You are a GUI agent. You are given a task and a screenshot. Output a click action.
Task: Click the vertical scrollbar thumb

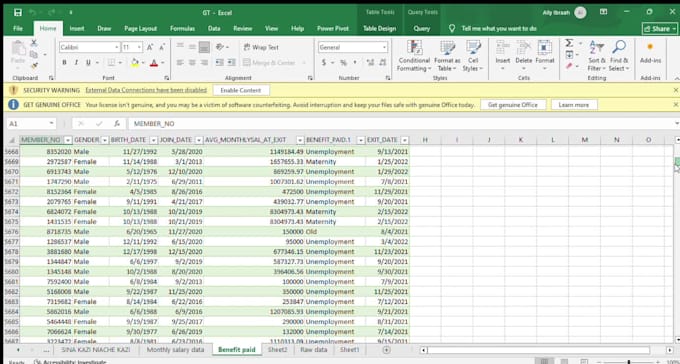(x=677, y=161)
